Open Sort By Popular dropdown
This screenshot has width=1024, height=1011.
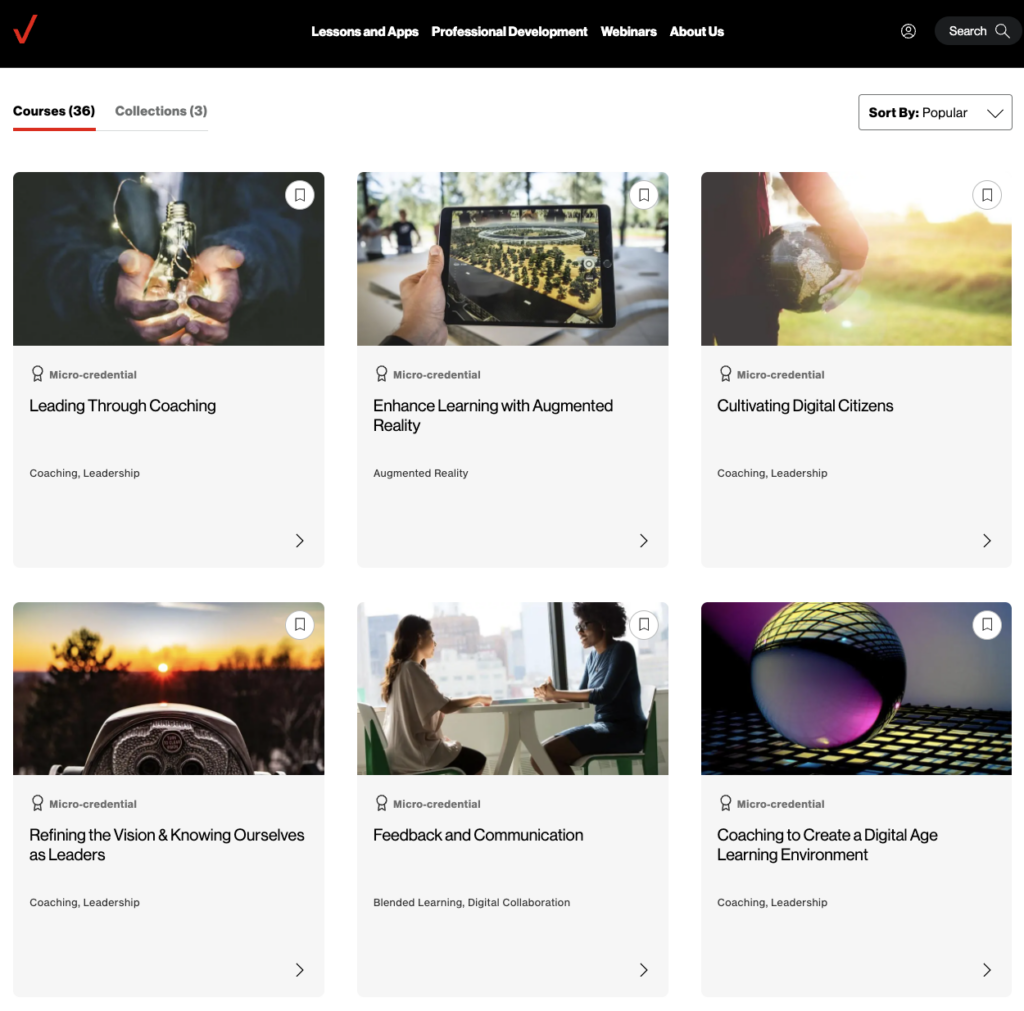[x=935, y=113]
